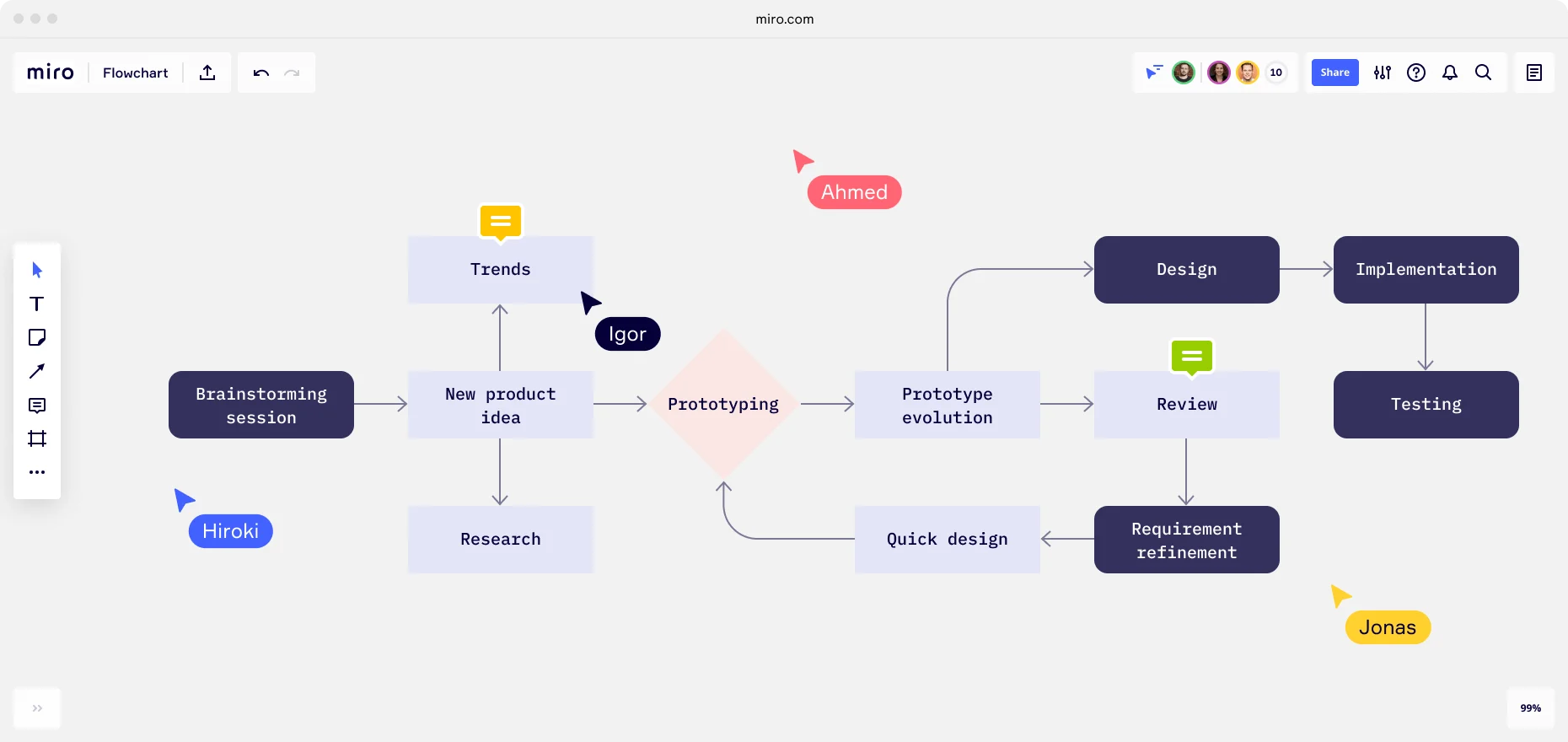The width and height of the screenshot is (1568, 742).
Task: Open board settings sliders icon
Action: tap(1383, 73)
